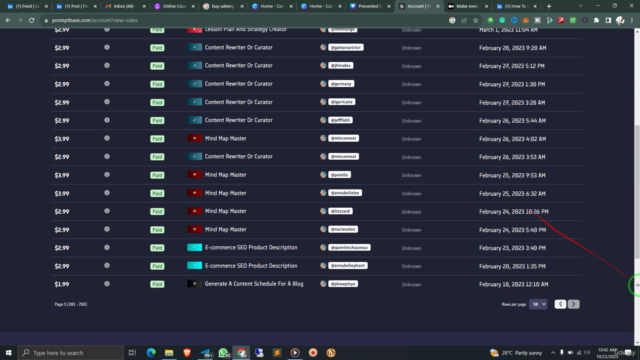Open File Explorer from taskbar
The height and width of the screenshot is (360, 640).
point(169,353)
